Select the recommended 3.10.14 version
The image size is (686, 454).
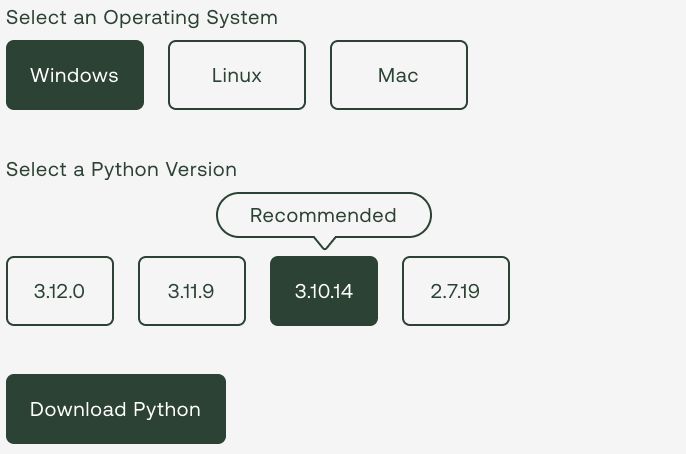click(324, 291)
